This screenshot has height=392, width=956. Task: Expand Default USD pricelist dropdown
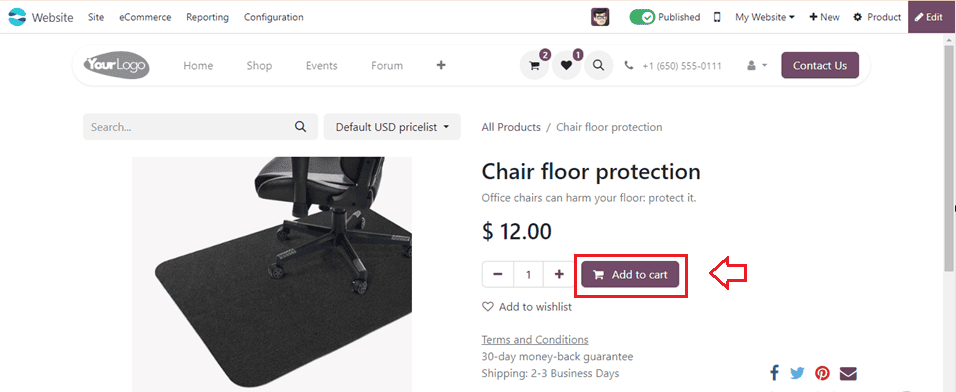[392, 127]
